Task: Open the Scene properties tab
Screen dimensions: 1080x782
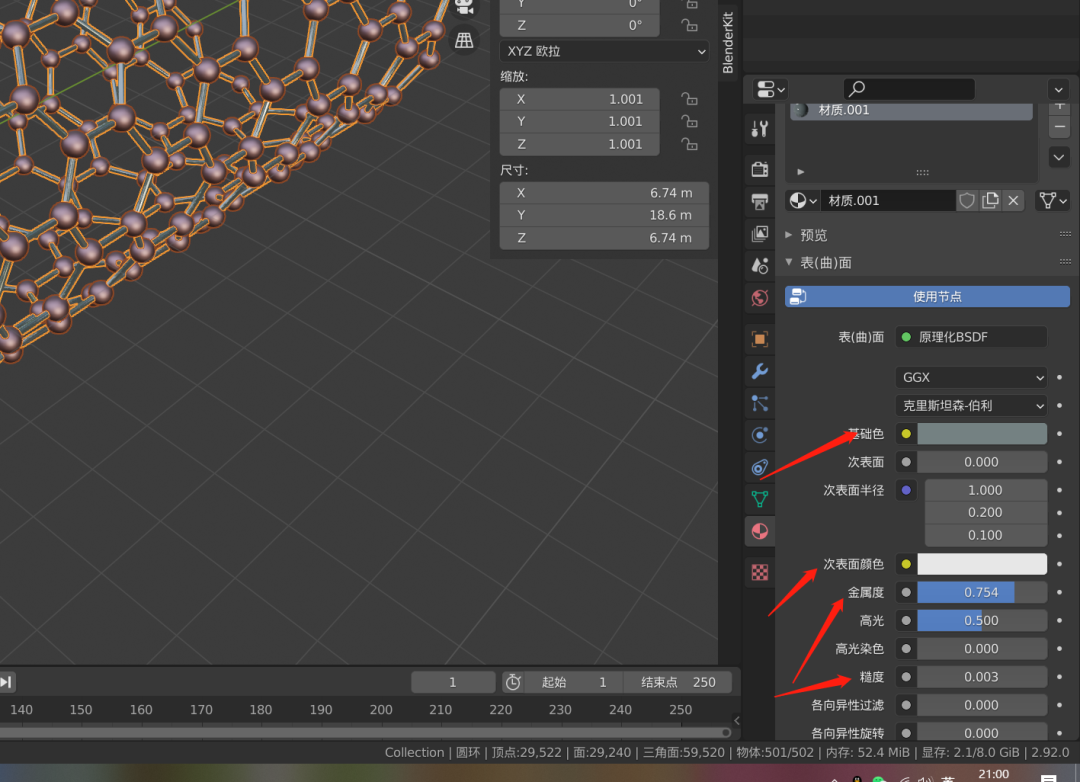Action: (x=760, y=265)
